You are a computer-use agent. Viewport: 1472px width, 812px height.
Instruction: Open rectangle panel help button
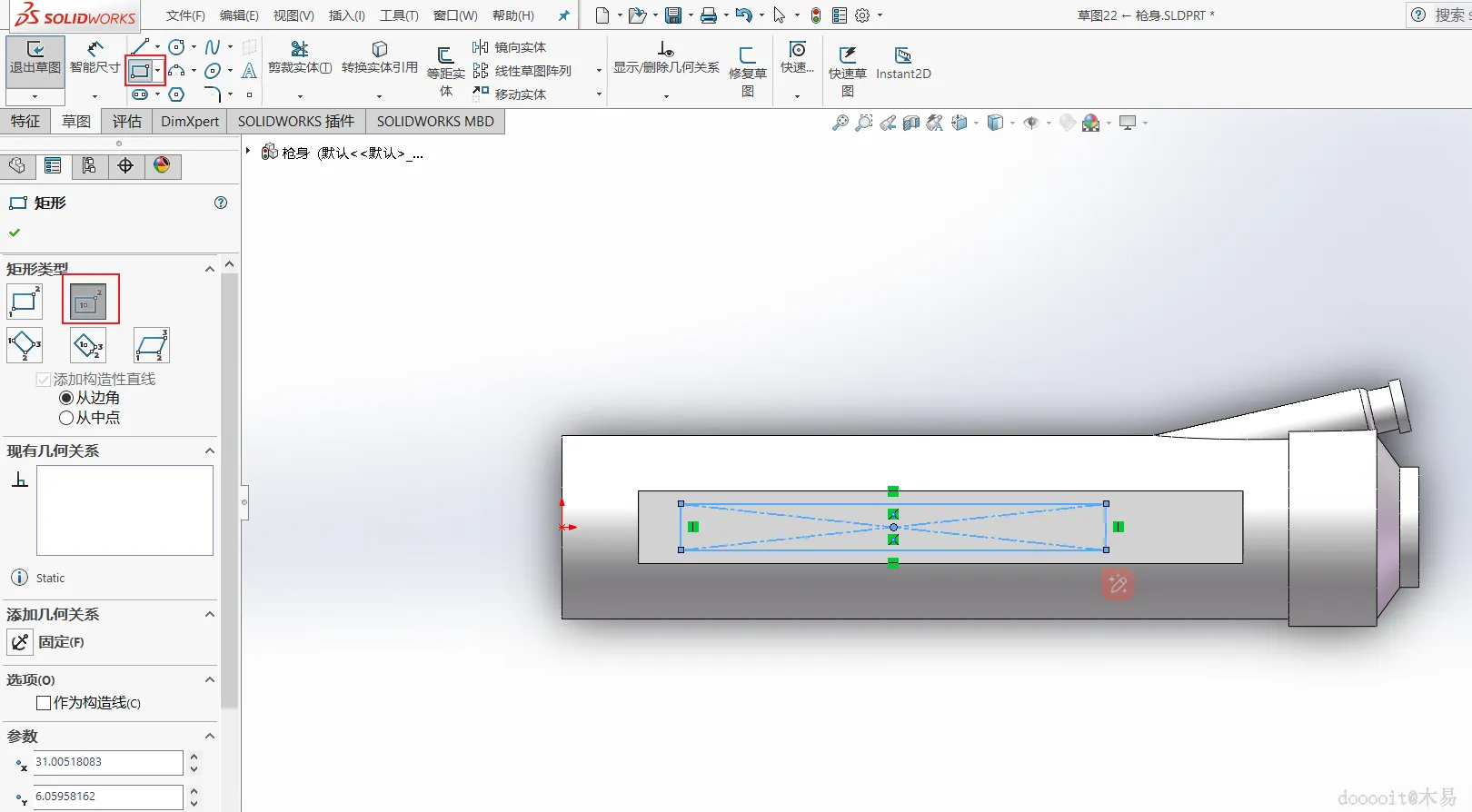(221, 203)
